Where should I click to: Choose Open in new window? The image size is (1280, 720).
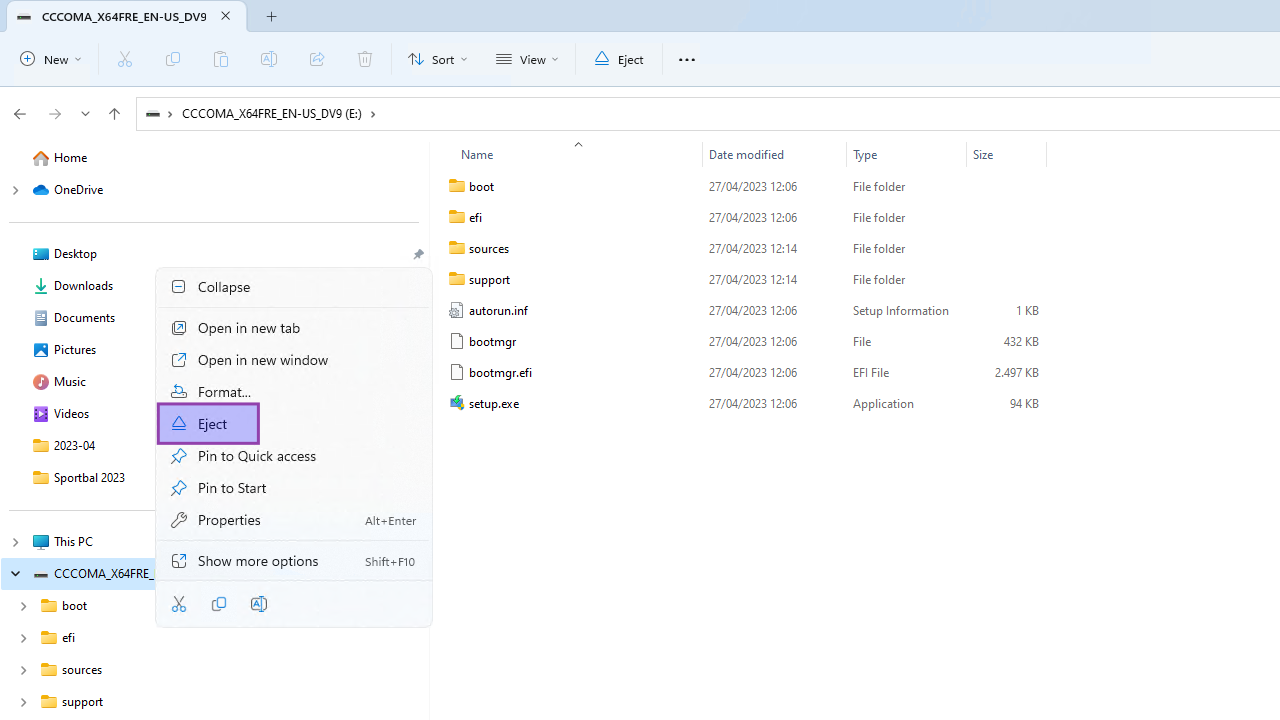pyautogui.click(x=293, y=360)
